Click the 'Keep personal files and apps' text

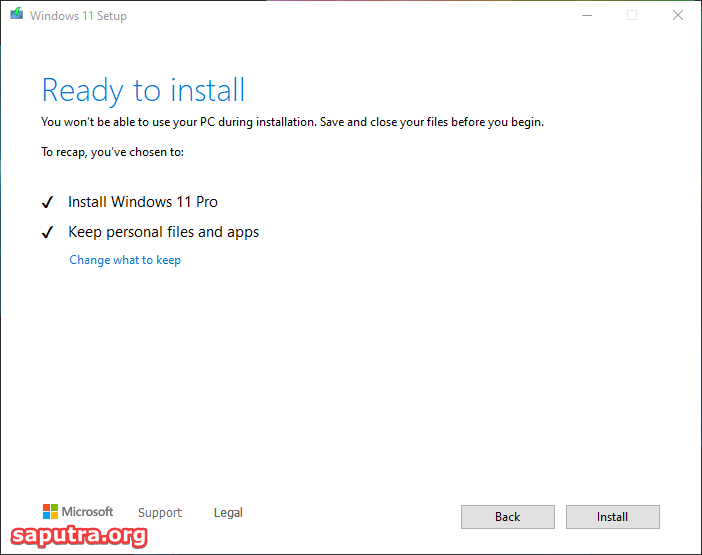tap(163, 232)
